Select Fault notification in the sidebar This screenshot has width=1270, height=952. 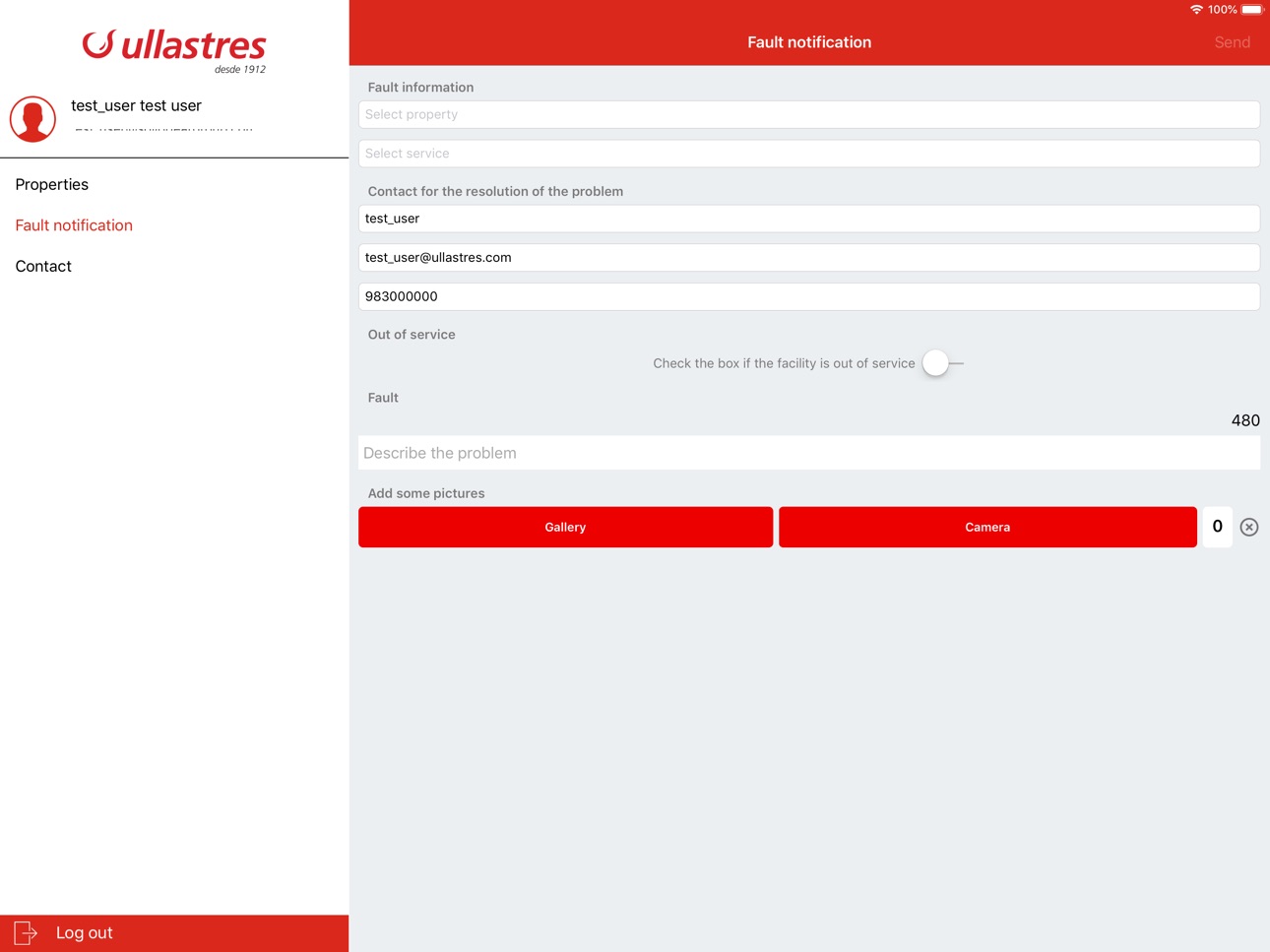[74, 225]
